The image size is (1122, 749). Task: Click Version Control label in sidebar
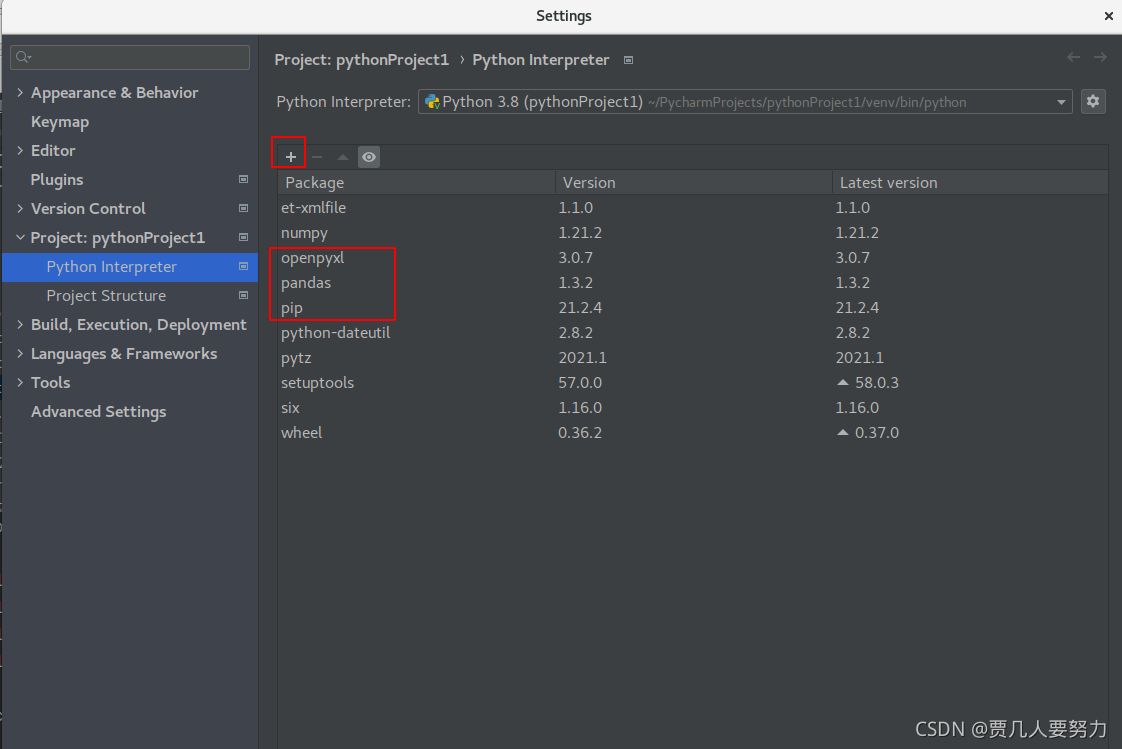(x=88, y=208)
